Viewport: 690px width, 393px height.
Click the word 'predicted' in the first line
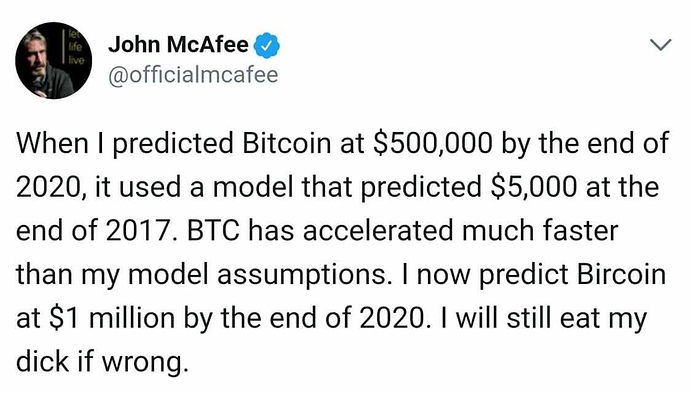(x=173, y=145)
